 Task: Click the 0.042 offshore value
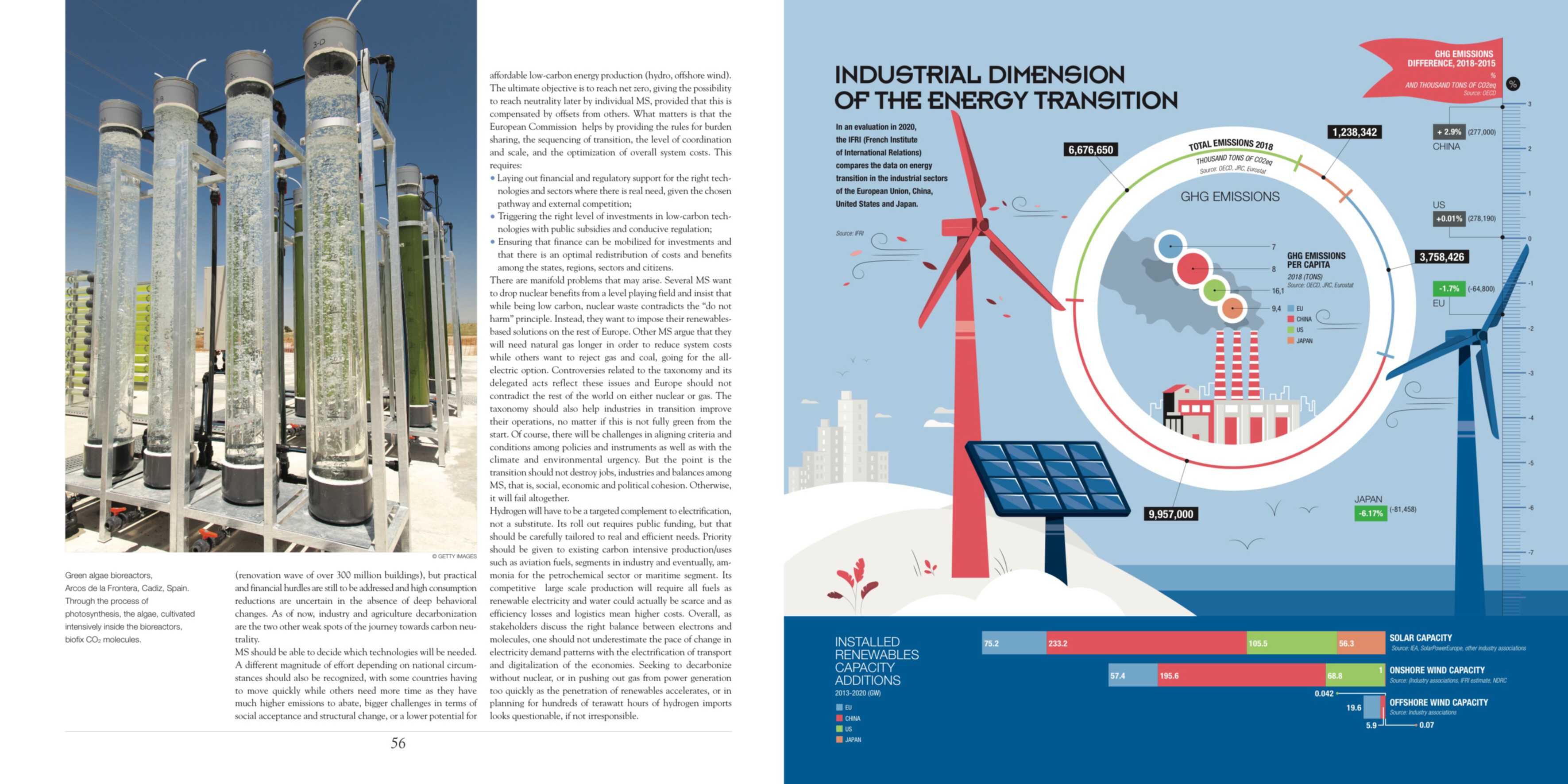[x=1324, y=693]
